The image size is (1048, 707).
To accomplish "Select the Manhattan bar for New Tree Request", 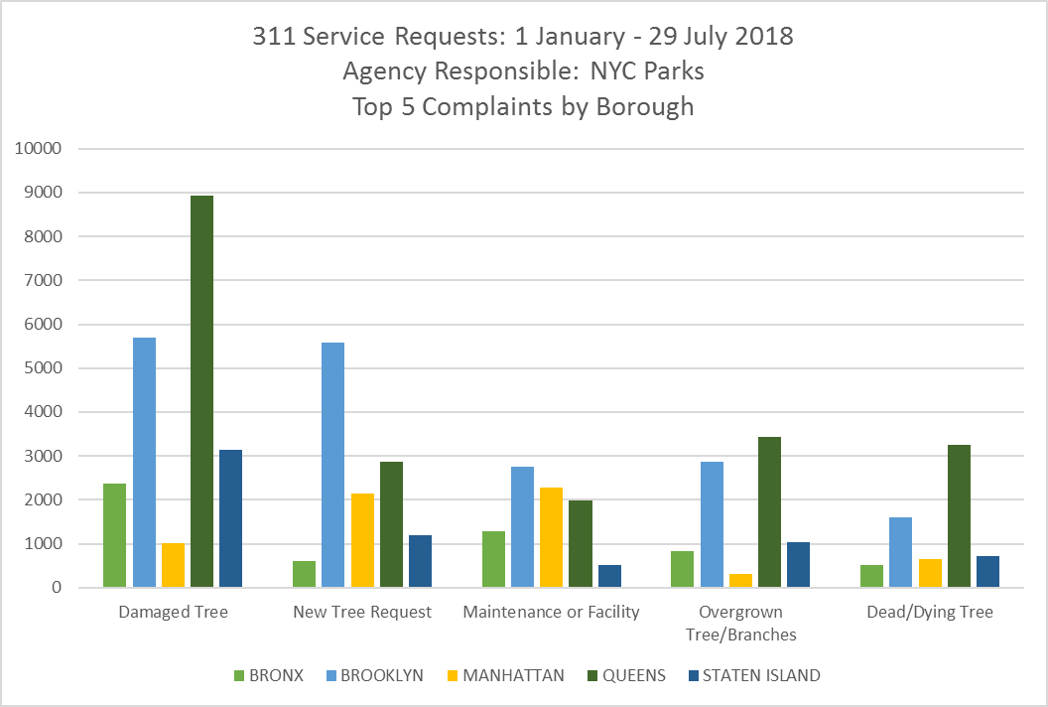I will [362, 541].
